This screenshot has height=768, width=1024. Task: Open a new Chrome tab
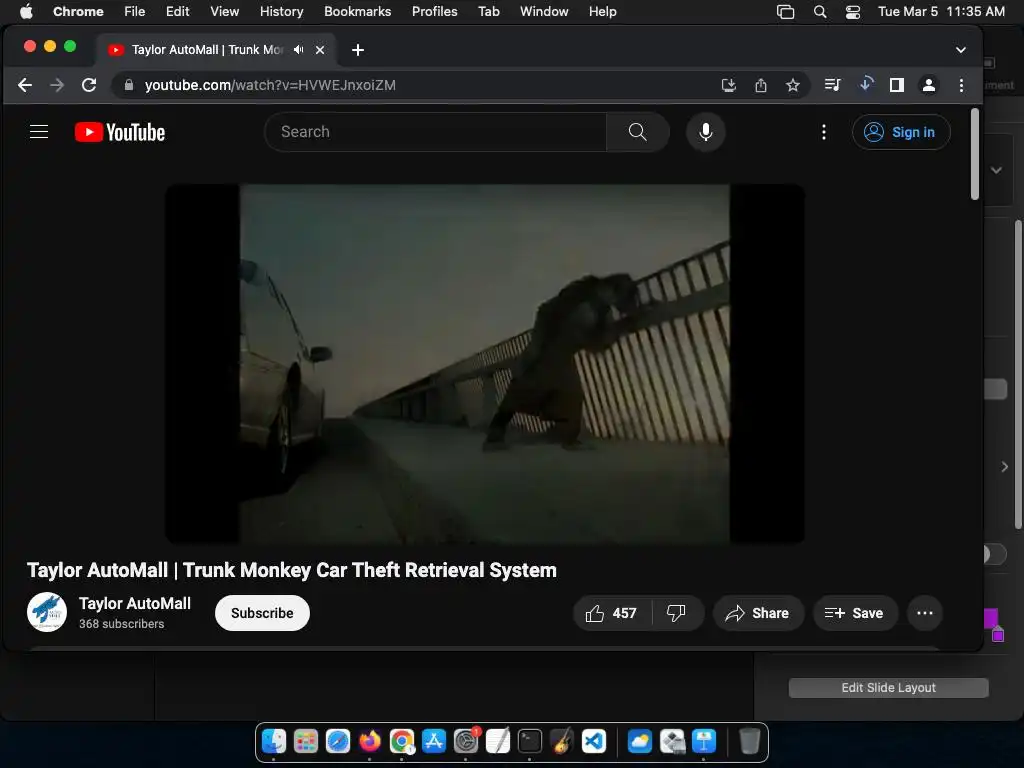[x=358, y=50]
